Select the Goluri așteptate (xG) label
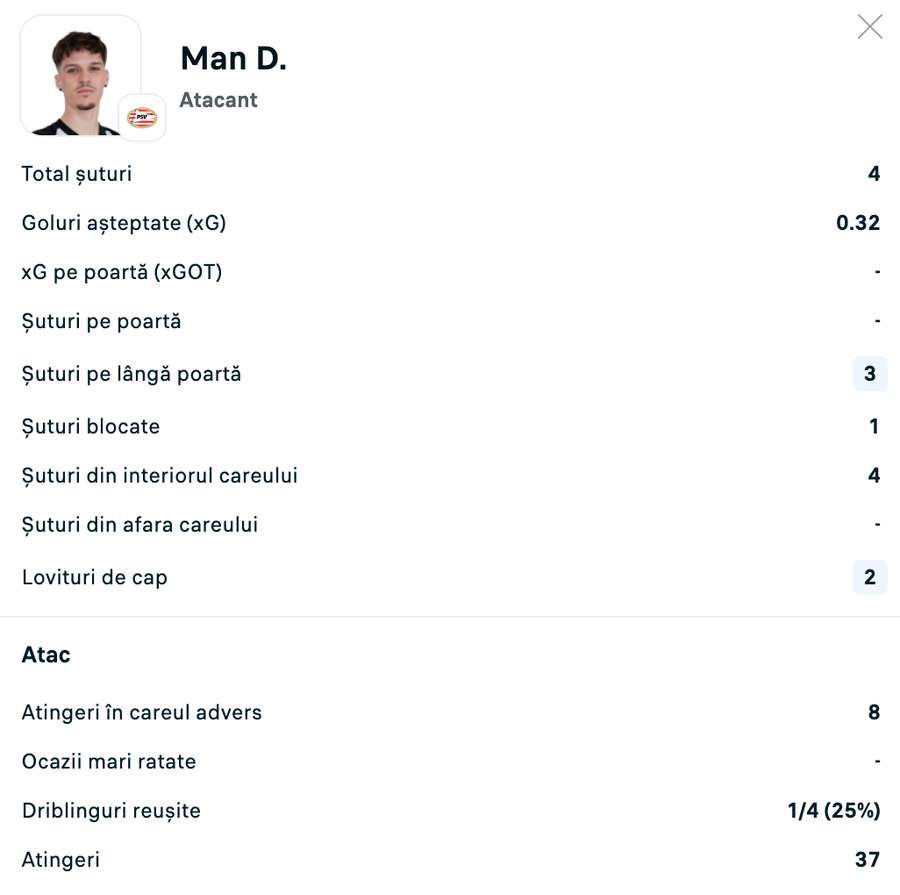 coord(124,223)
